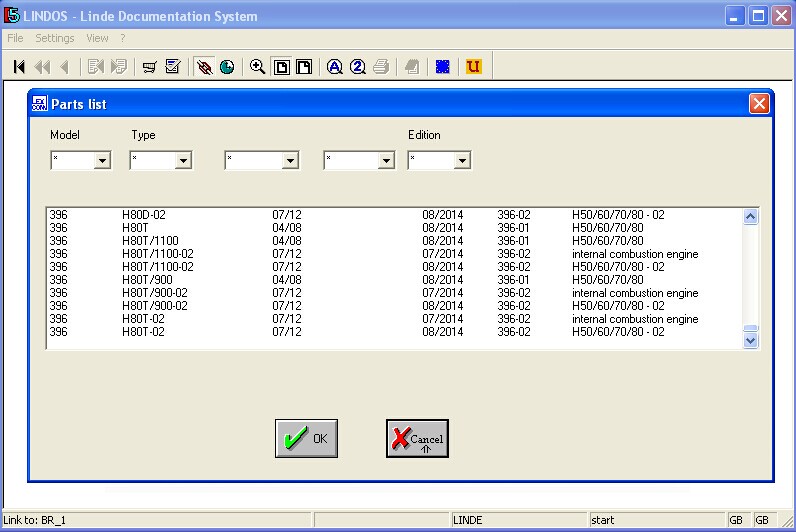Select the last H80T-02 08/2014 row
The height and width of the screenshot is (532, 796).
pos(394,332)
